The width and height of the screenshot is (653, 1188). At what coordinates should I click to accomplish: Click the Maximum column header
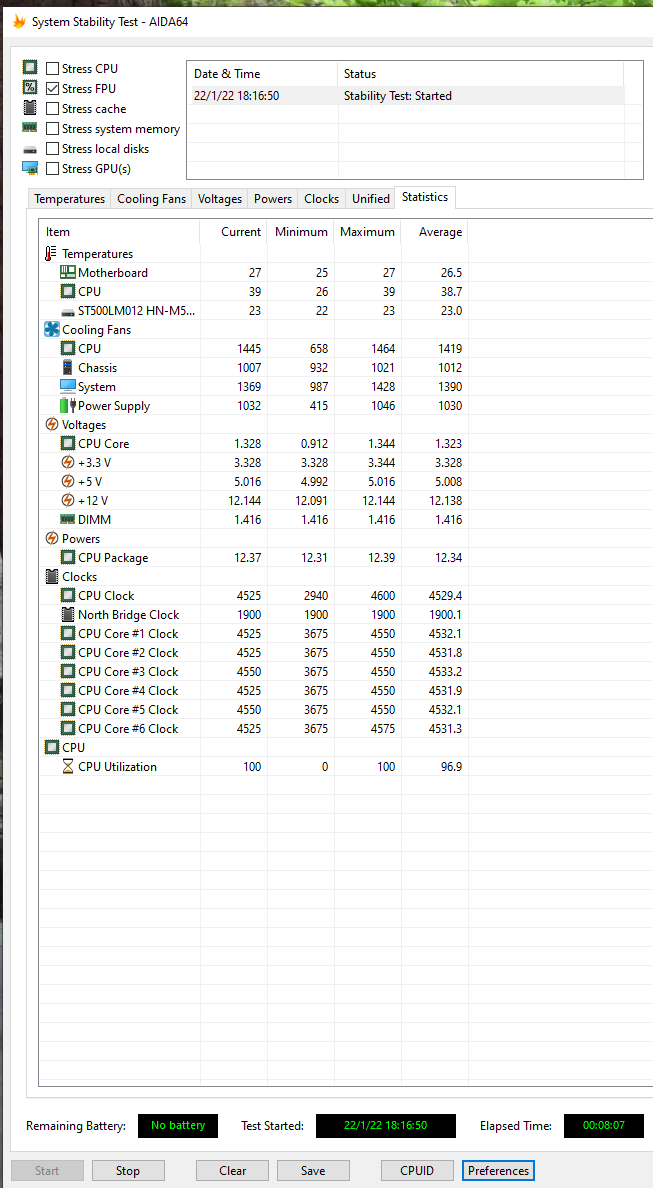(367, 232)
